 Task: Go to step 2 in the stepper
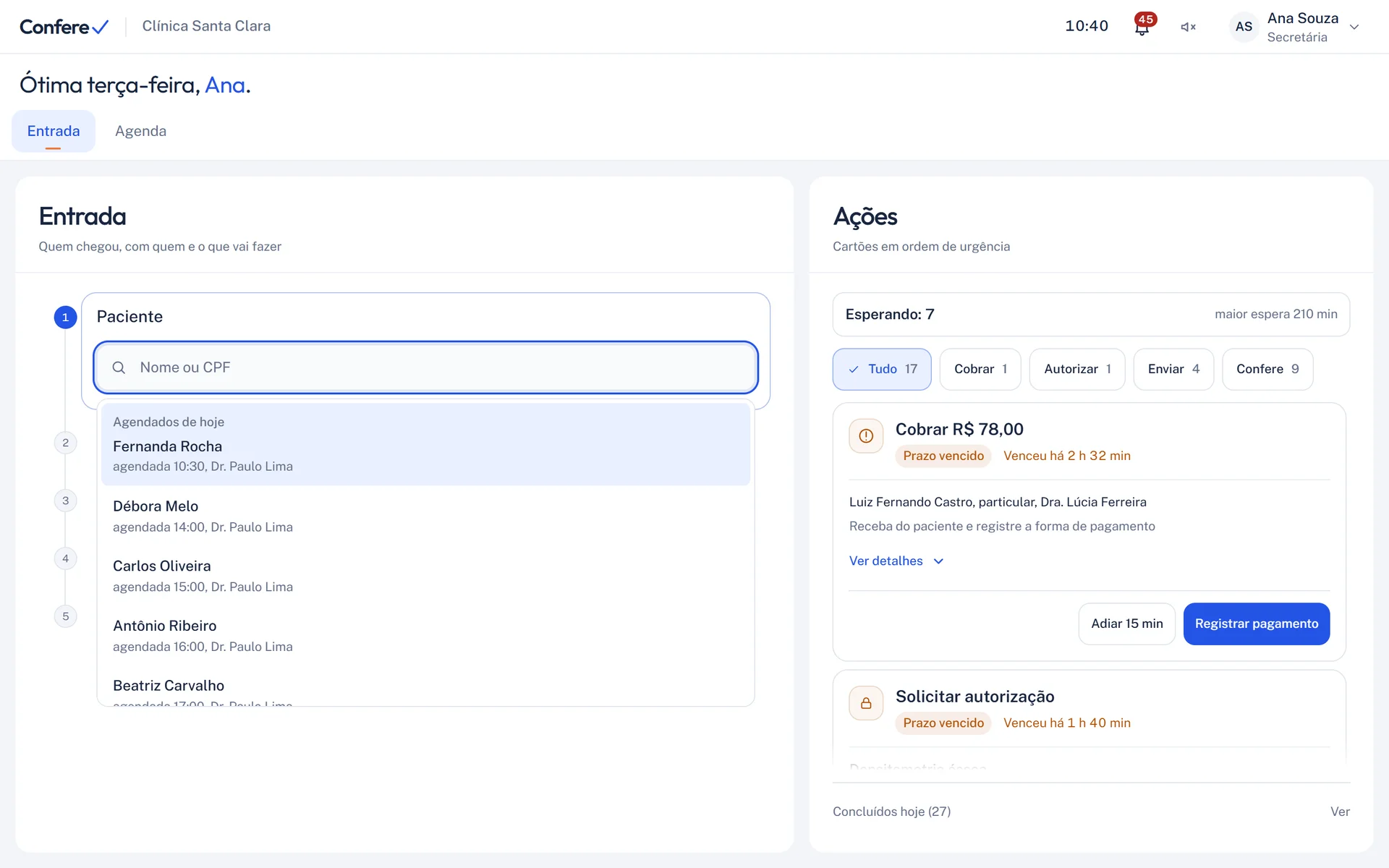[x=66, y=443]
